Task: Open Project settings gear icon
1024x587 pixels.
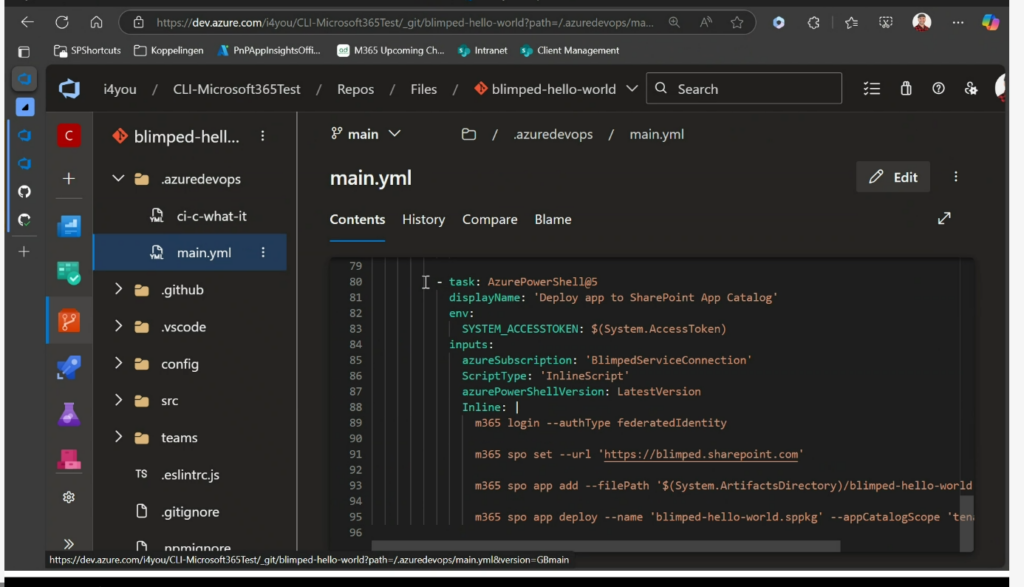Action: tap(69, 498)
